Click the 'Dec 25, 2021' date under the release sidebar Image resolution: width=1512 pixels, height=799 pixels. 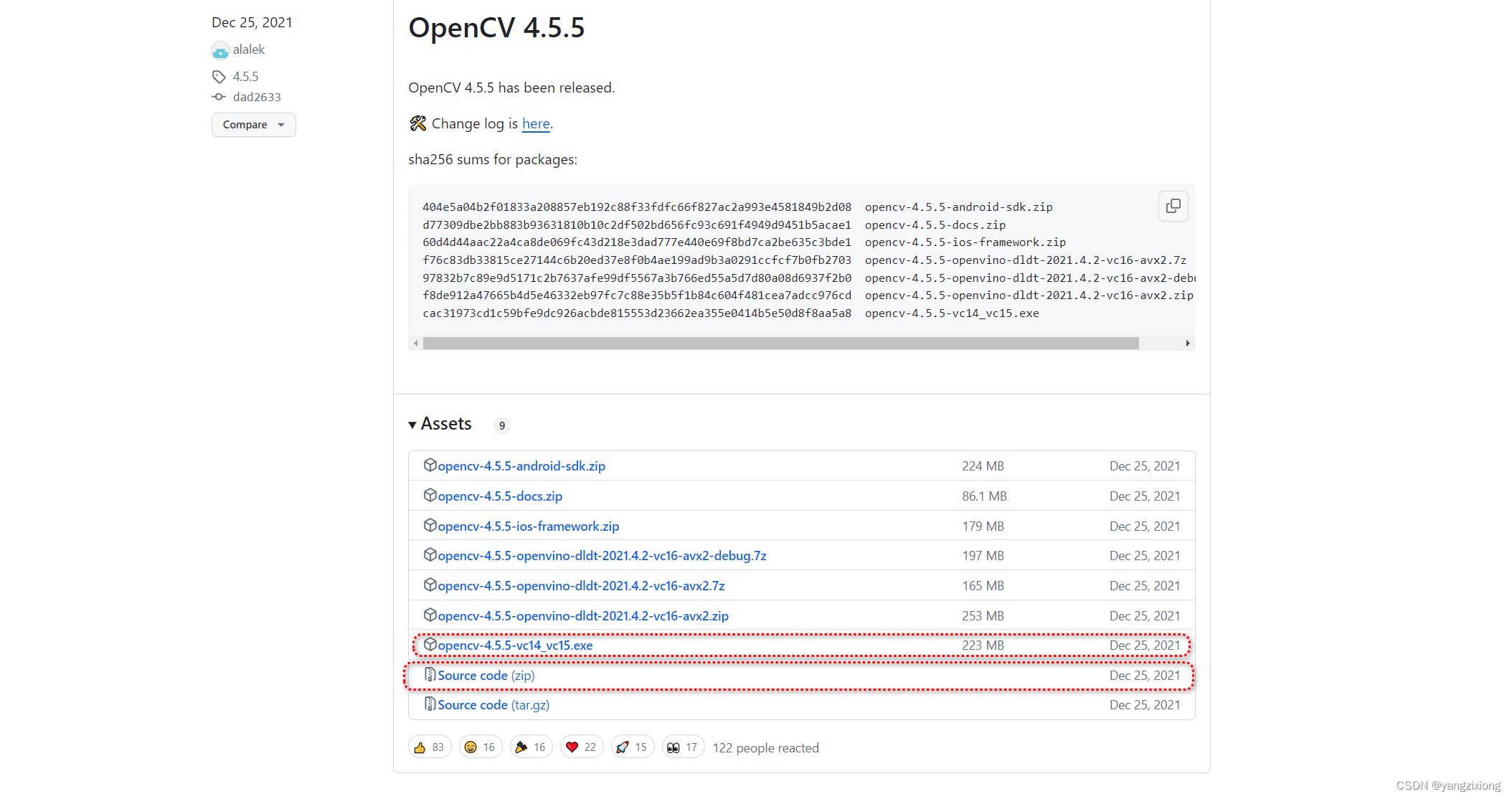(252, 22)
